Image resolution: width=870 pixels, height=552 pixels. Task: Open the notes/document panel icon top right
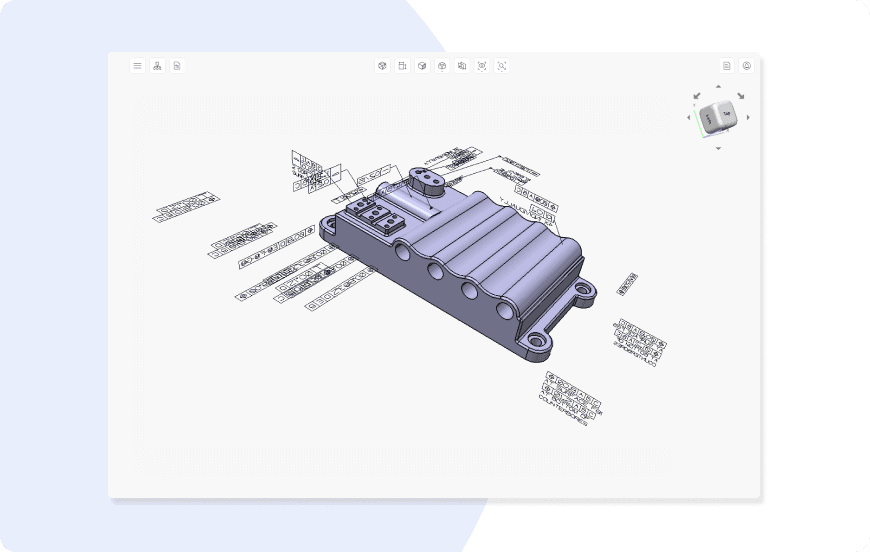[727, 65]
